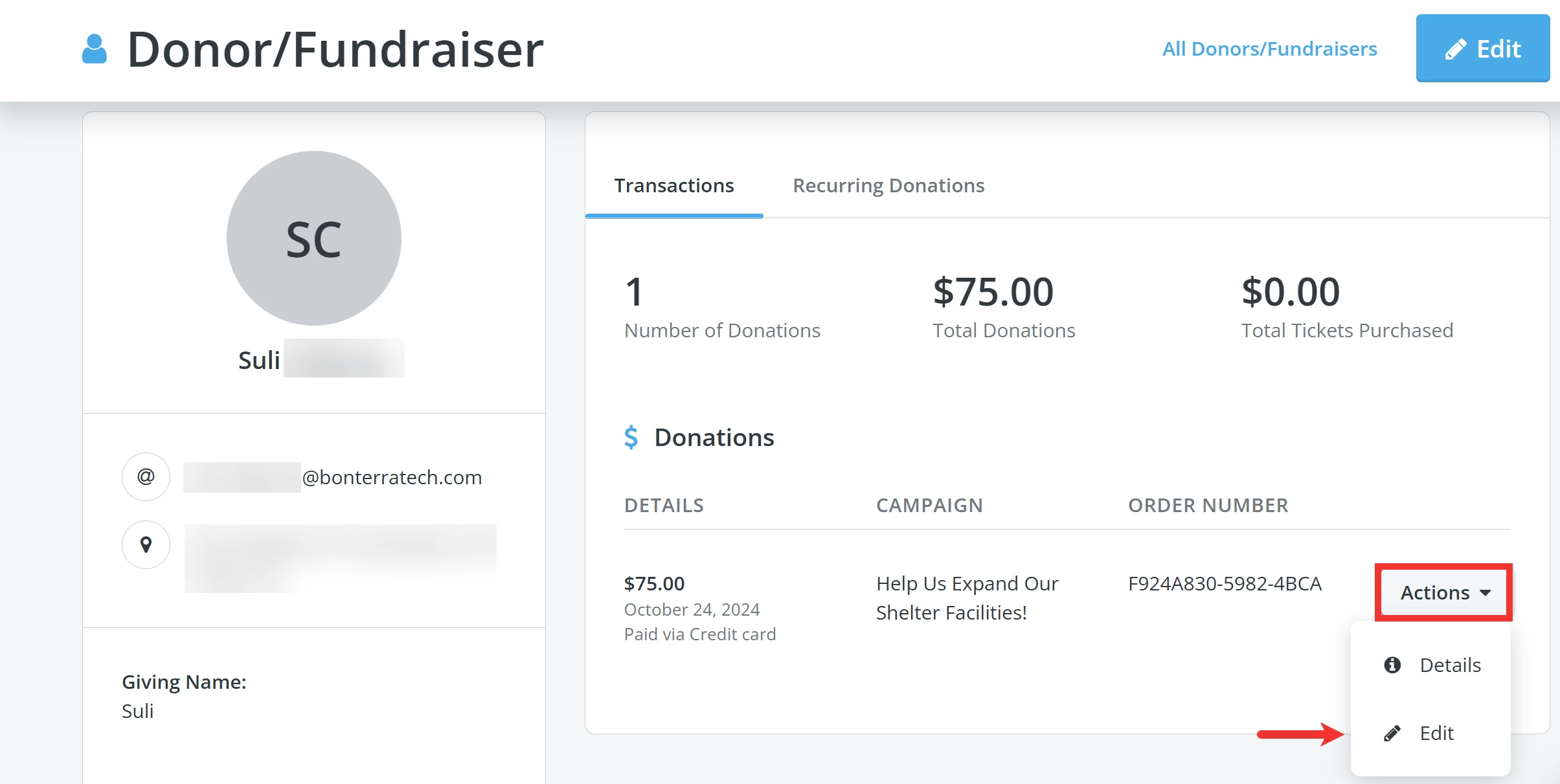Click the location pin icon
The width and height of the screenshot is (1560, 784).
(x=146, y=544)
